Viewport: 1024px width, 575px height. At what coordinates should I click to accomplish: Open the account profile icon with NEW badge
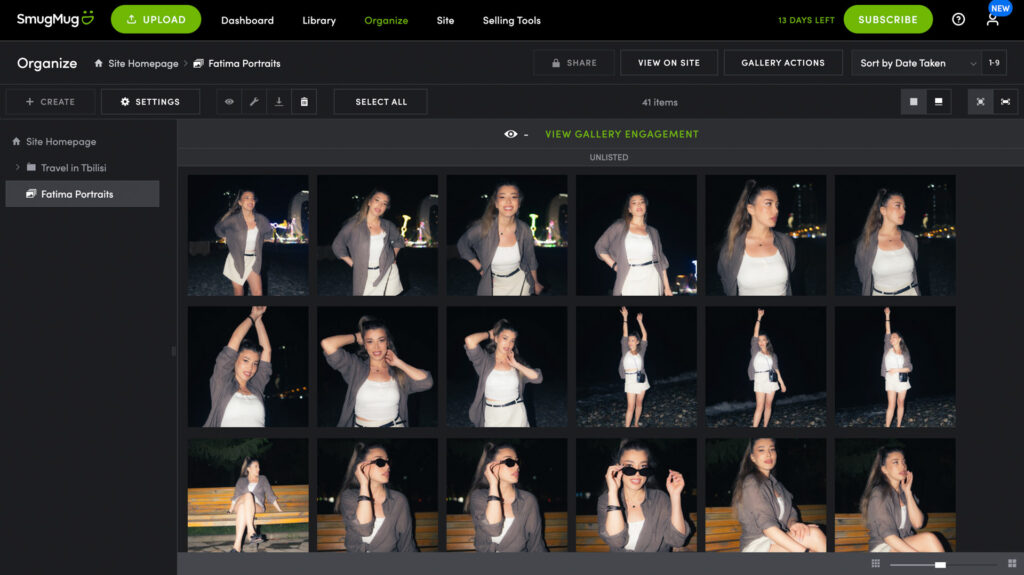[993, 20]
